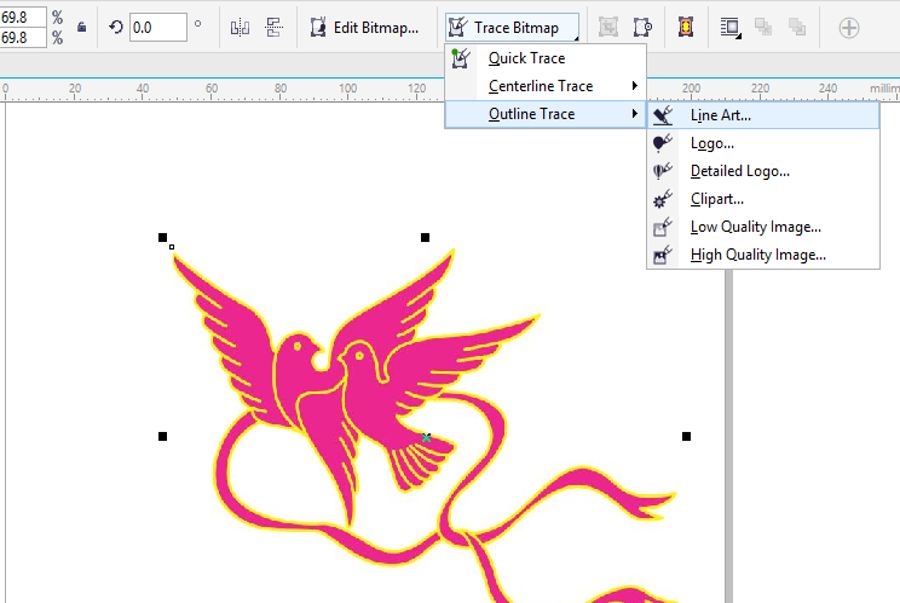Click the To Back of Layer icon

tap(797, 26)
